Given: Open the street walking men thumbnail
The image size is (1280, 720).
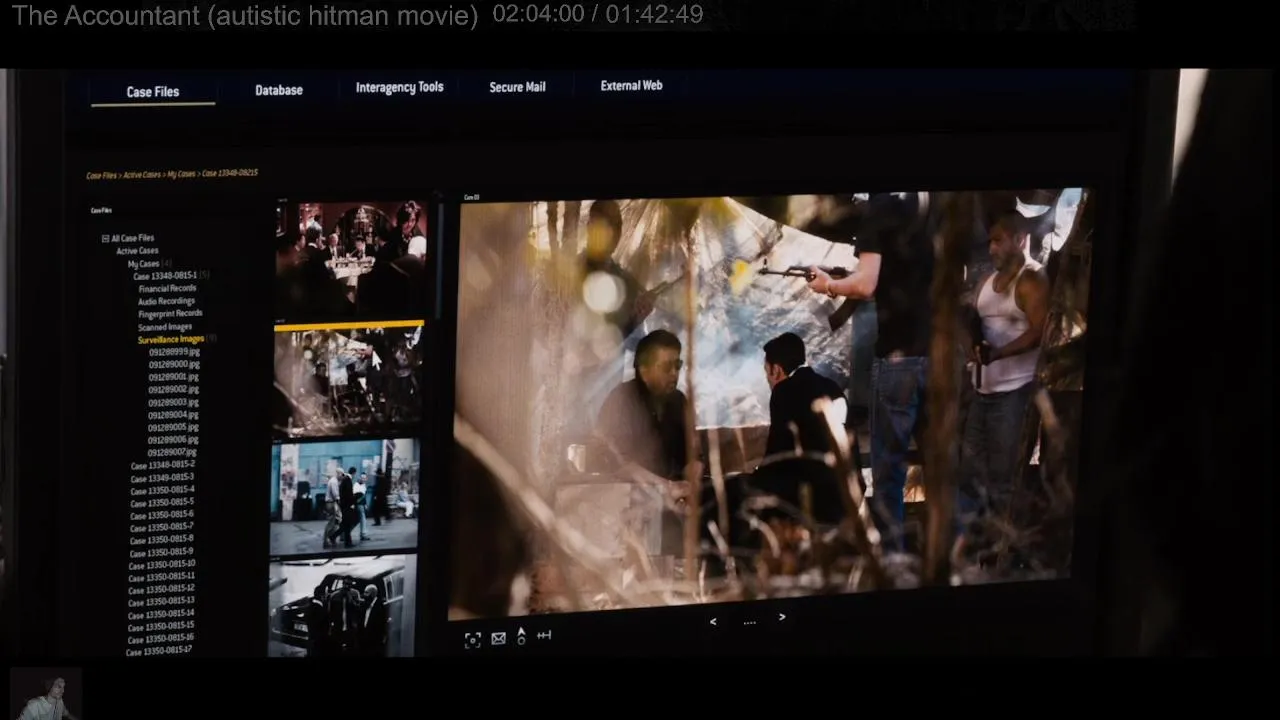Looking at the screenshot, I should [344, 497].
